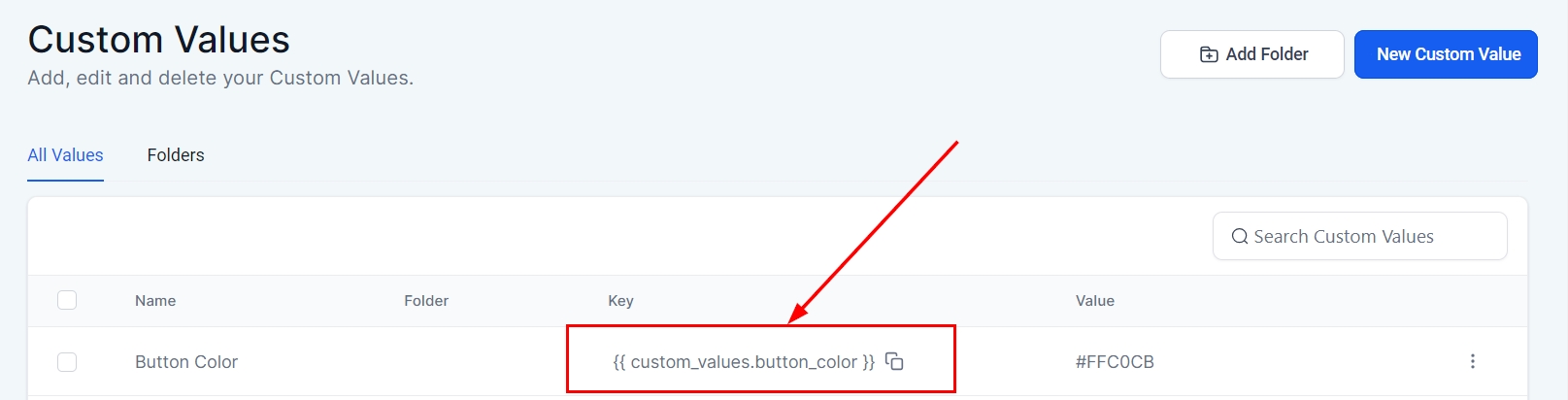
Task: Click the folder-plus icon beside Add Folder
Action: point(1209,54)
